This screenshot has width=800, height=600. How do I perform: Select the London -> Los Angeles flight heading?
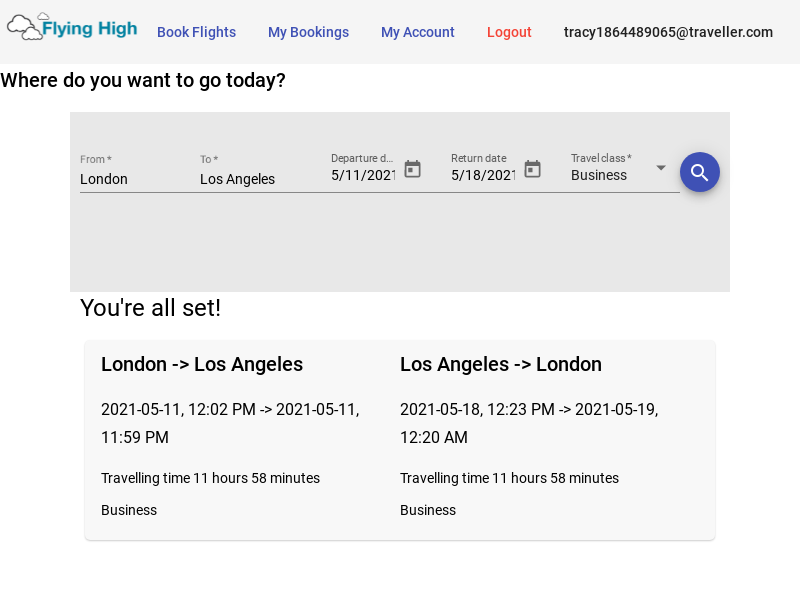click(x=202, y=364)
